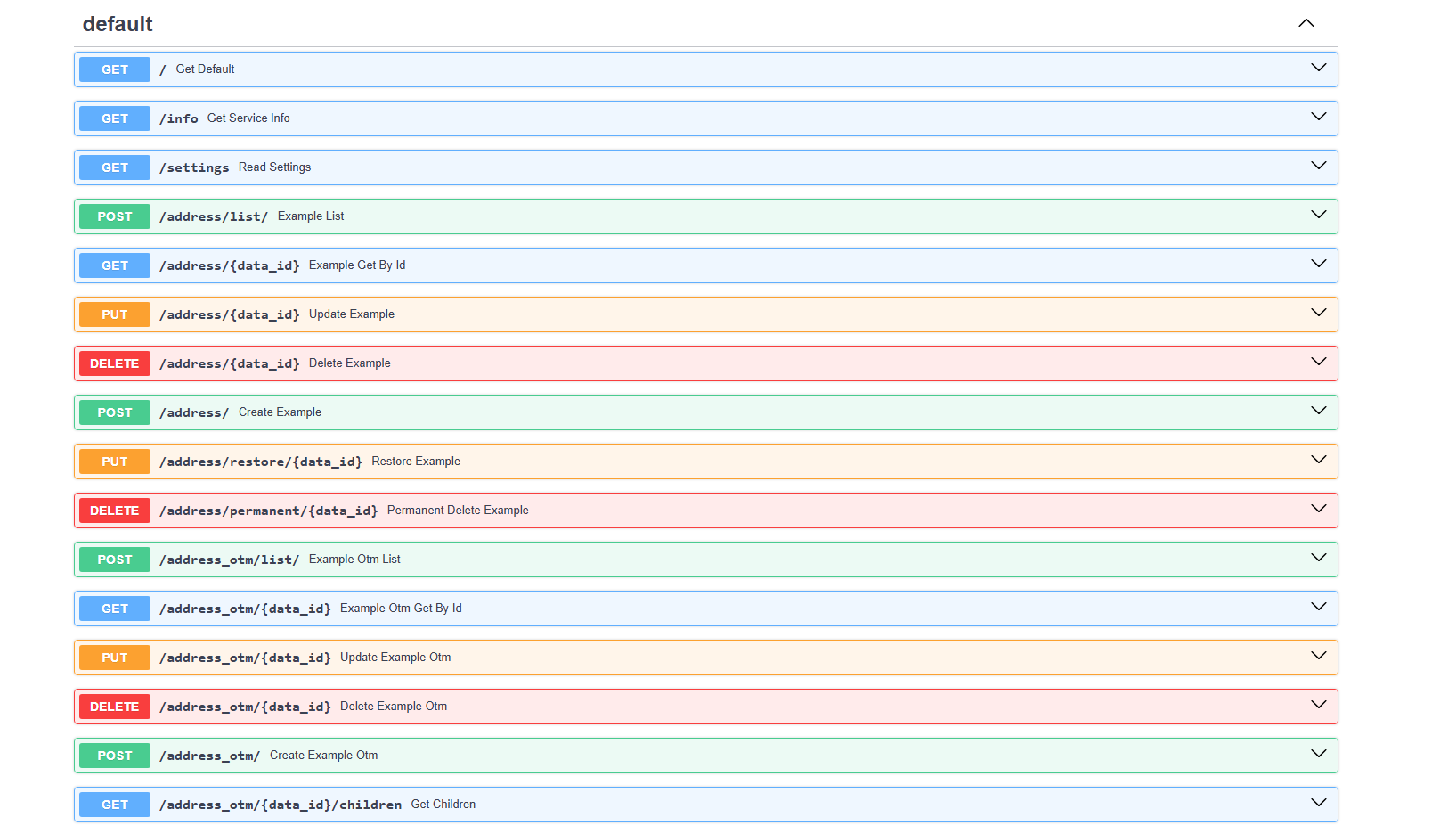Open the Example Otm Get By Id endpoint
This screenshot has height=825, width=1456.
(400, 609)
